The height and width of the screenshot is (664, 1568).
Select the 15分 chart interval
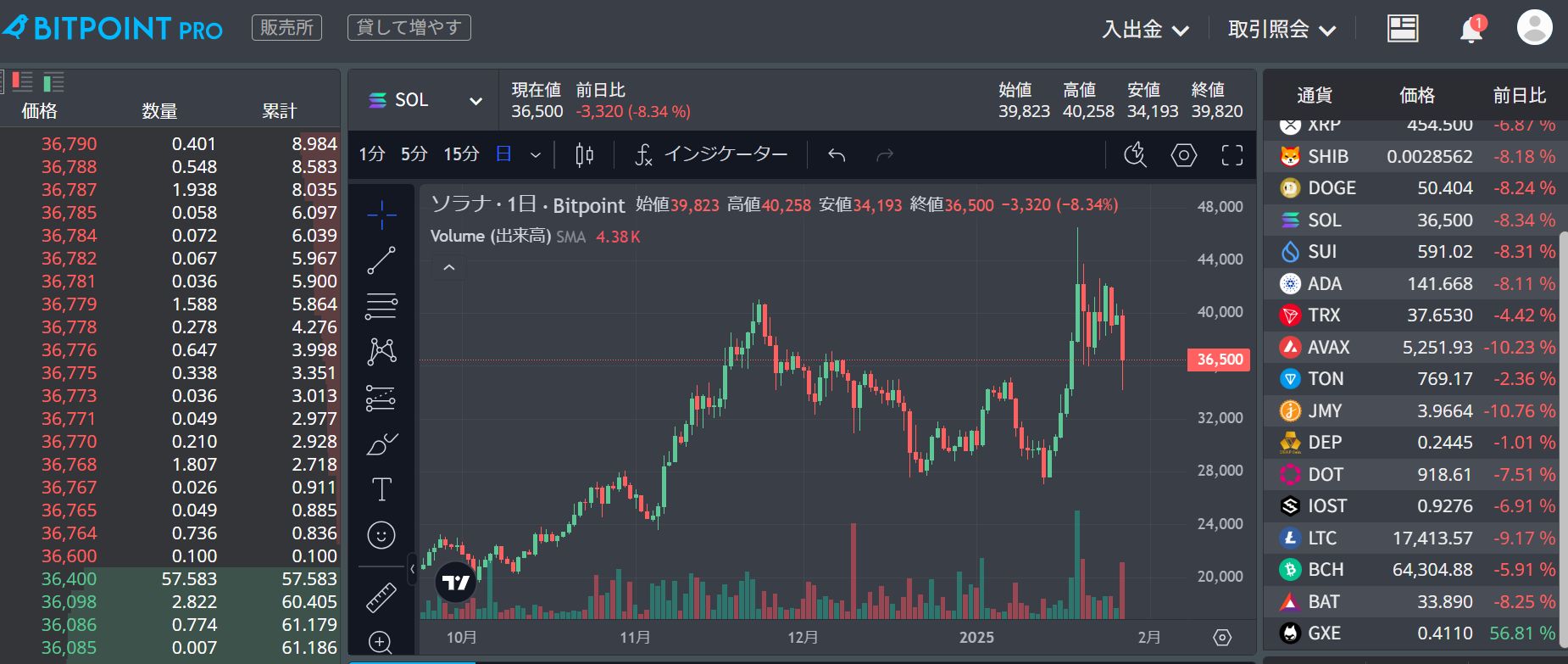[461, 154]
